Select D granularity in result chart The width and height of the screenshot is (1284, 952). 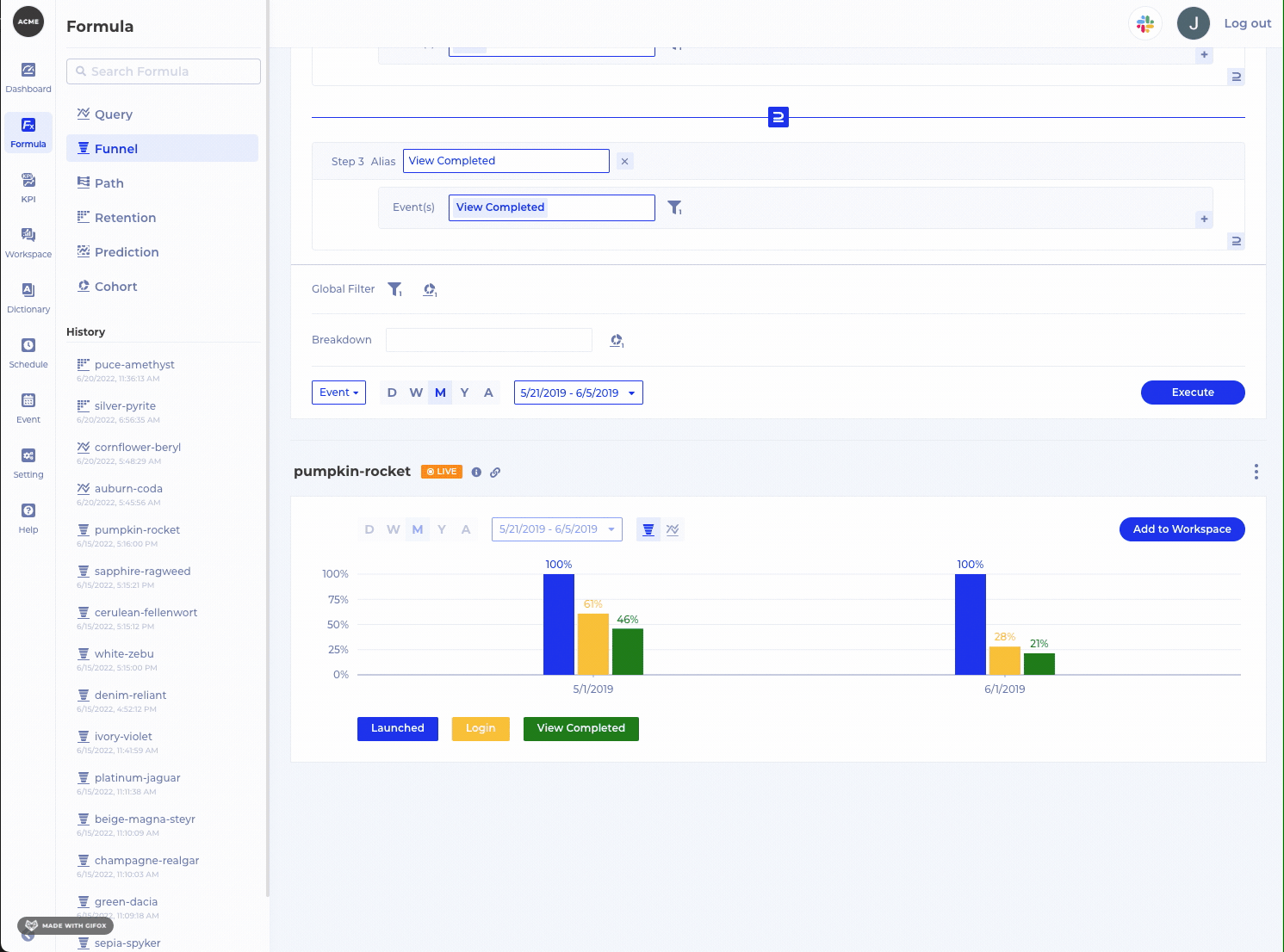tap(369, 529)
